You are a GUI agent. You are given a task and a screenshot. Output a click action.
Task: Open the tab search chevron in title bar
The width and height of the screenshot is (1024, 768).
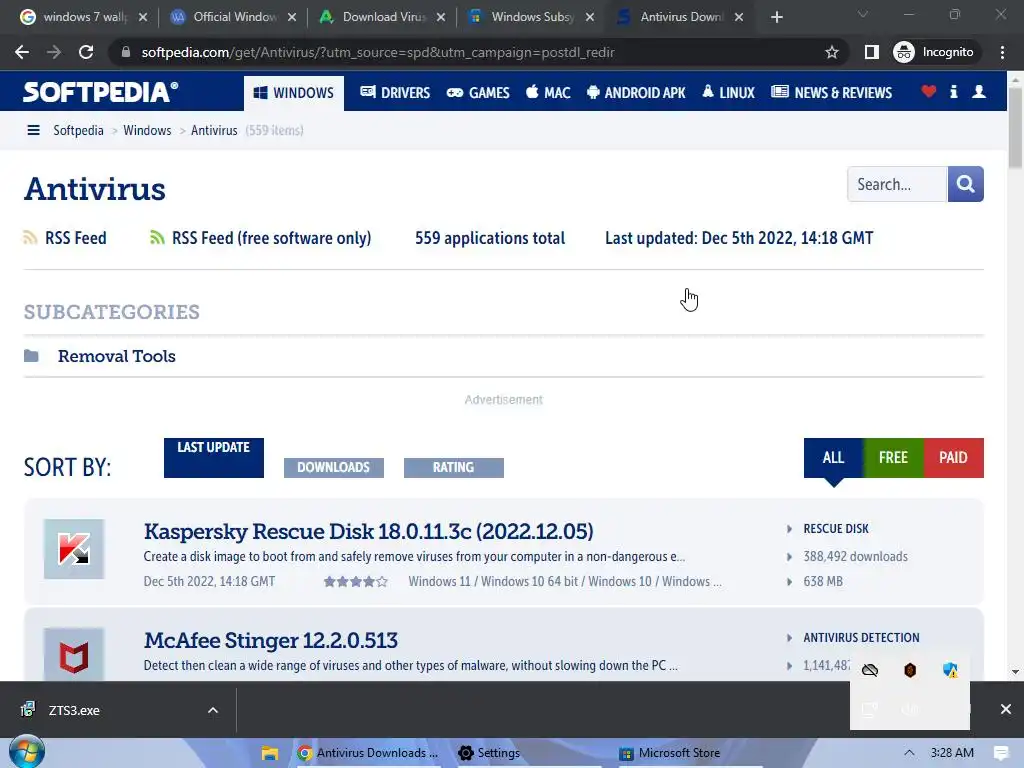point(863,14)
